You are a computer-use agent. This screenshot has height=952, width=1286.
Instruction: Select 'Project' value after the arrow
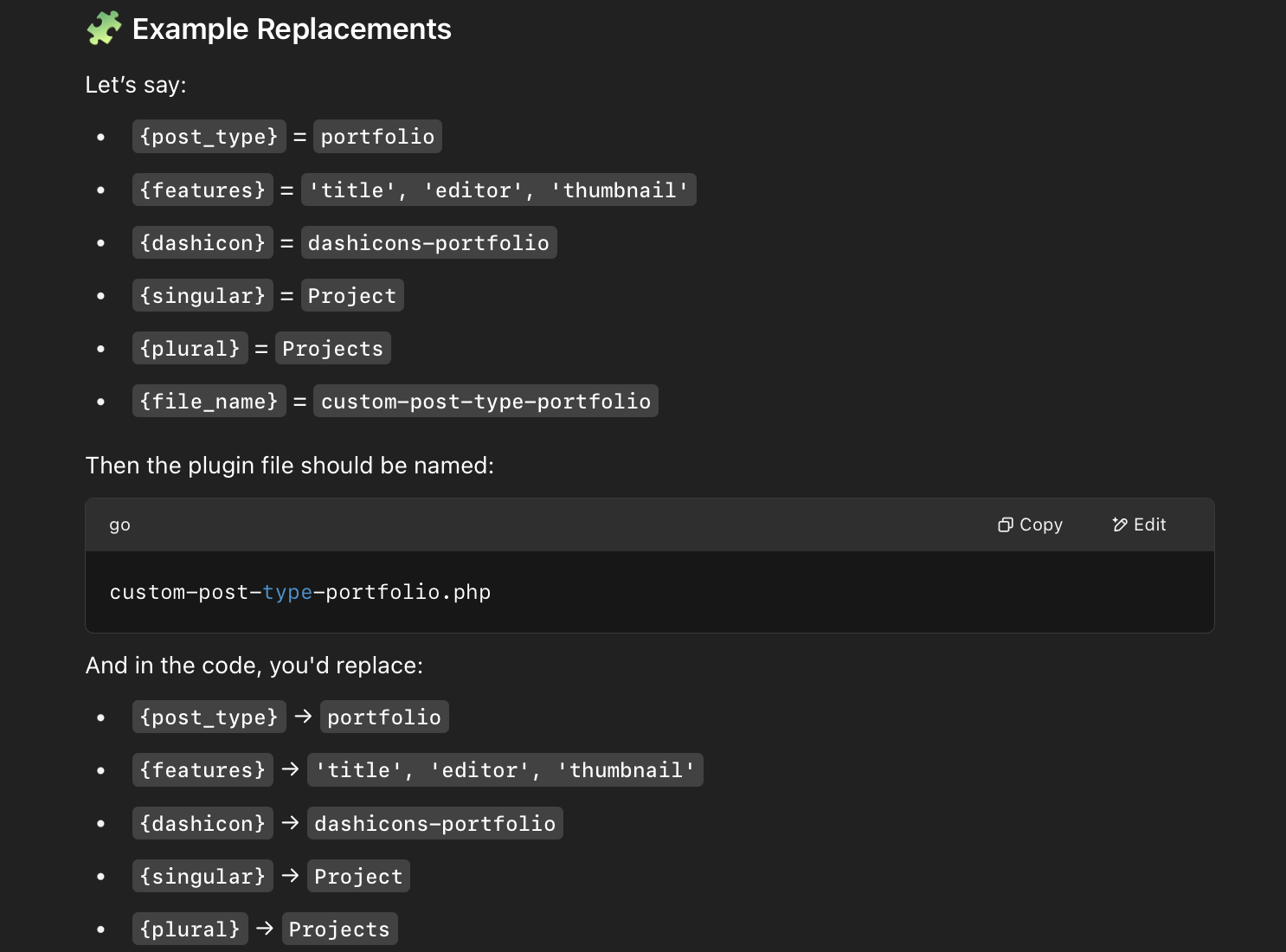(358, 877)
